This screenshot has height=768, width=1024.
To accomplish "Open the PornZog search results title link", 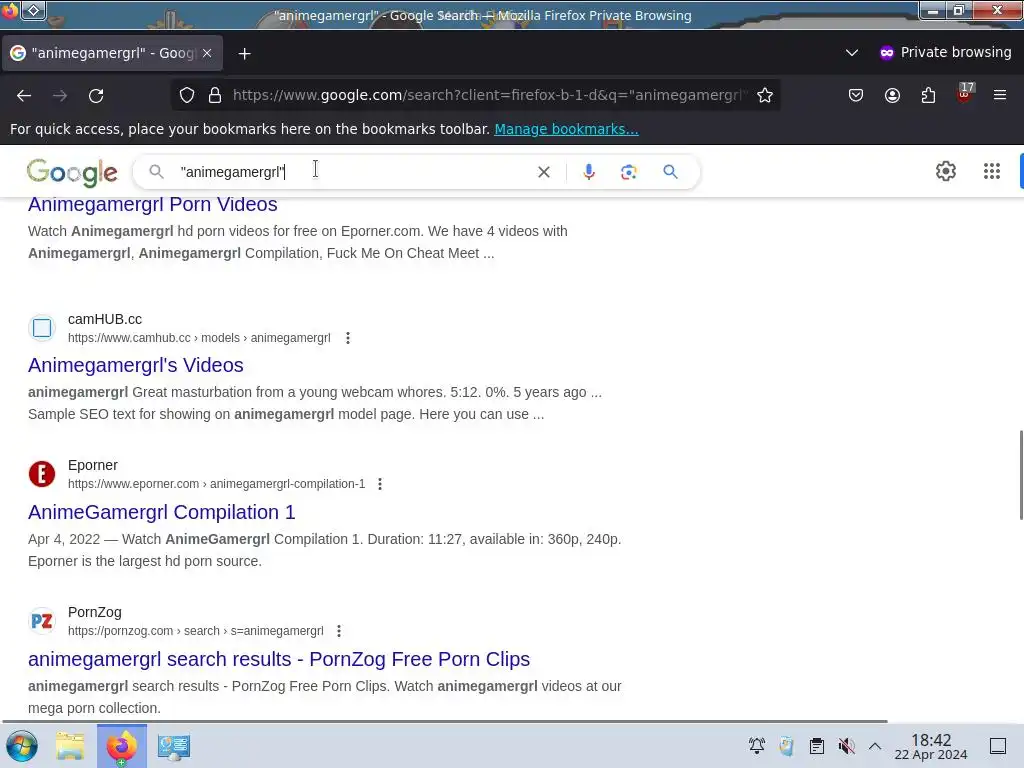I will [279, 659].
